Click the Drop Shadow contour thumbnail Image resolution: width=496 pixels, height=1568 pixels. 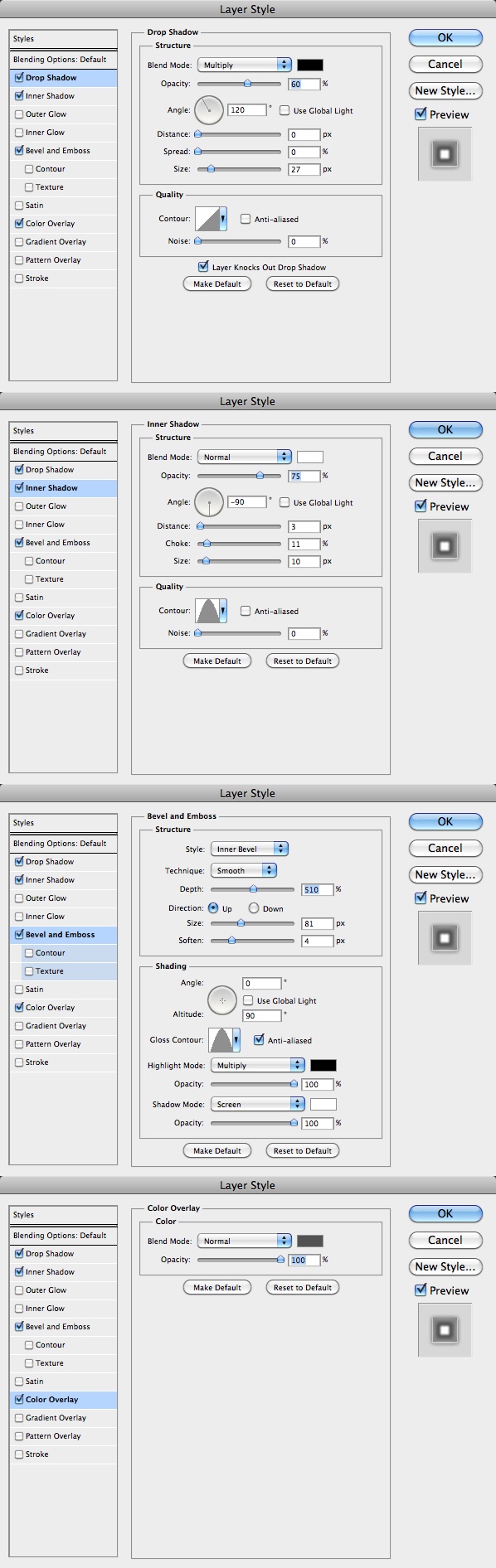[x=207, y=219]
